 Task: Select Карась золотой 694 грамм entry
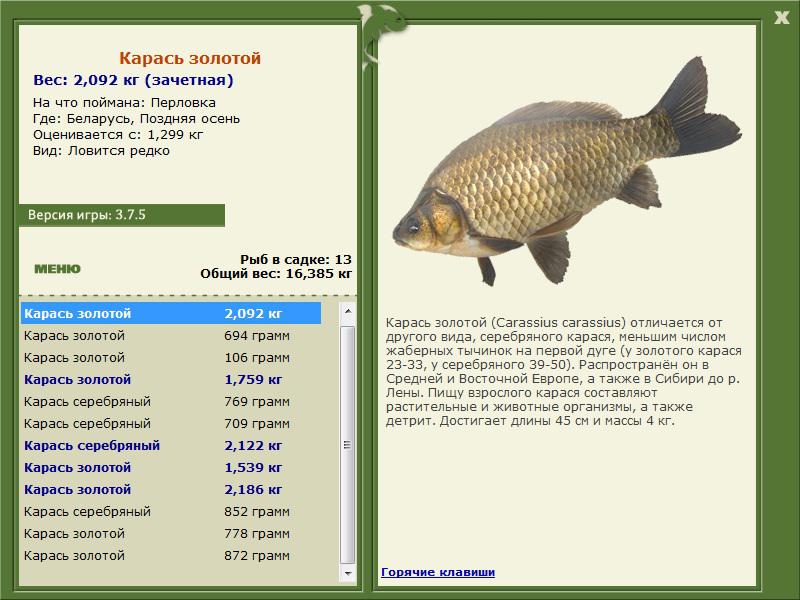[x=171, y=336]
